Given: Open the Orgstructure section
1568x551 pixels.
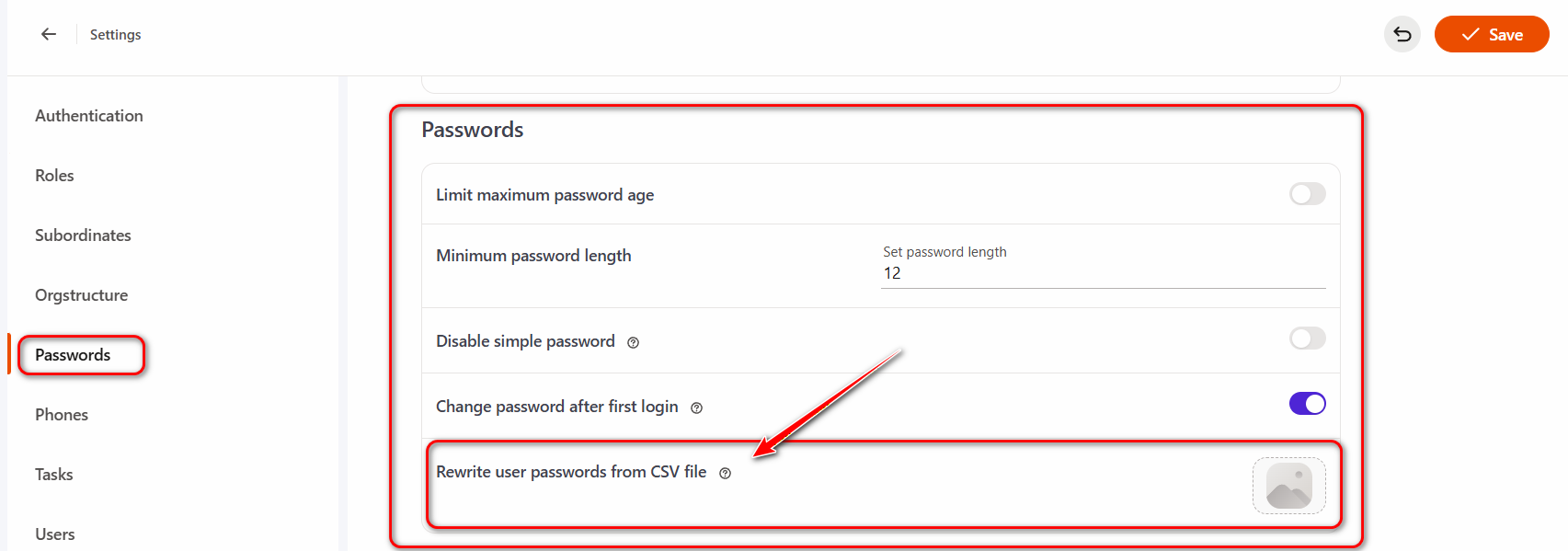Looking at the screenshot, I should tap(81, 295).
